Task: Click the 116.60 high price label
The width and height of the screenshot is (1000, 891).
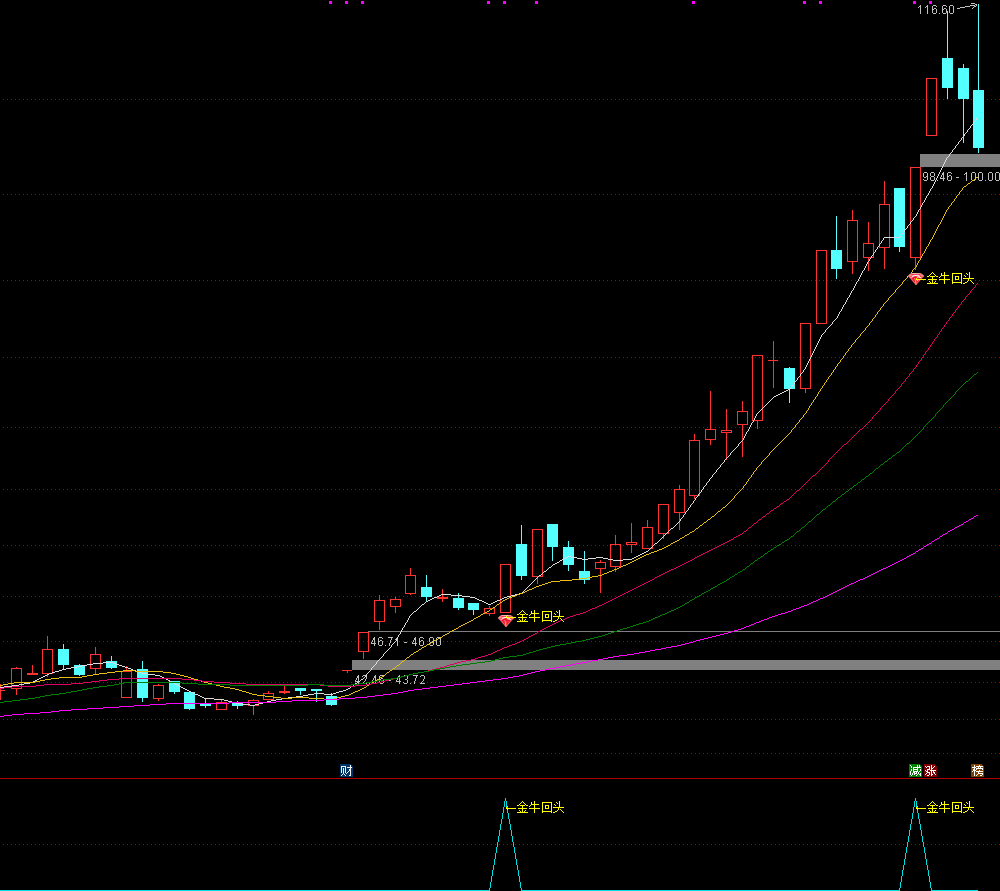Action: coord(935,10)
